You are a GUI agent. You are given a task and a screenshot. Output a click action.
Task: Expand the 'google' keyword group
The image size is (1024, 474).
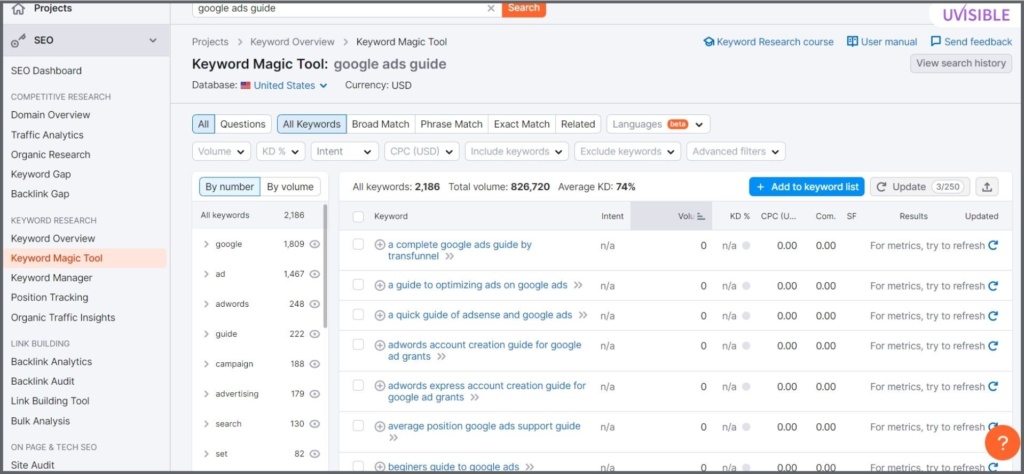pos(206,244)
